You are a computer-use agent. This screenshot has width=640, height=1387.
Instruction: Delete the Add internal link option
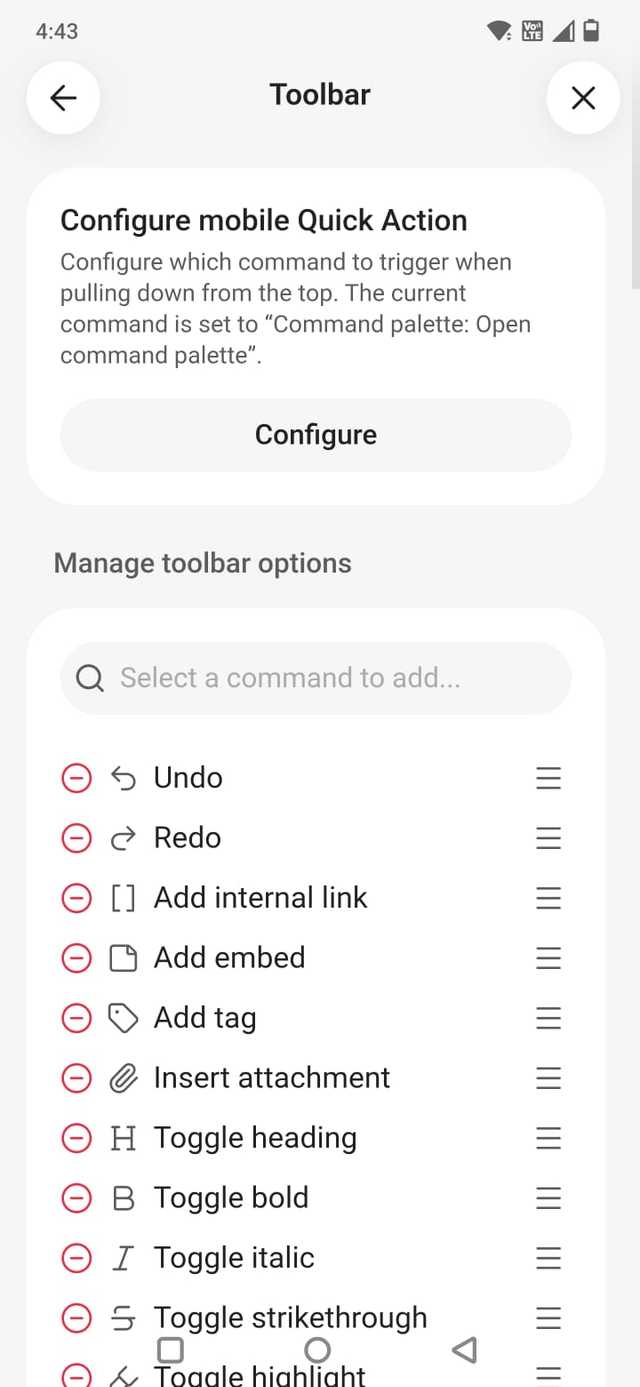click(x=77, y=898)
